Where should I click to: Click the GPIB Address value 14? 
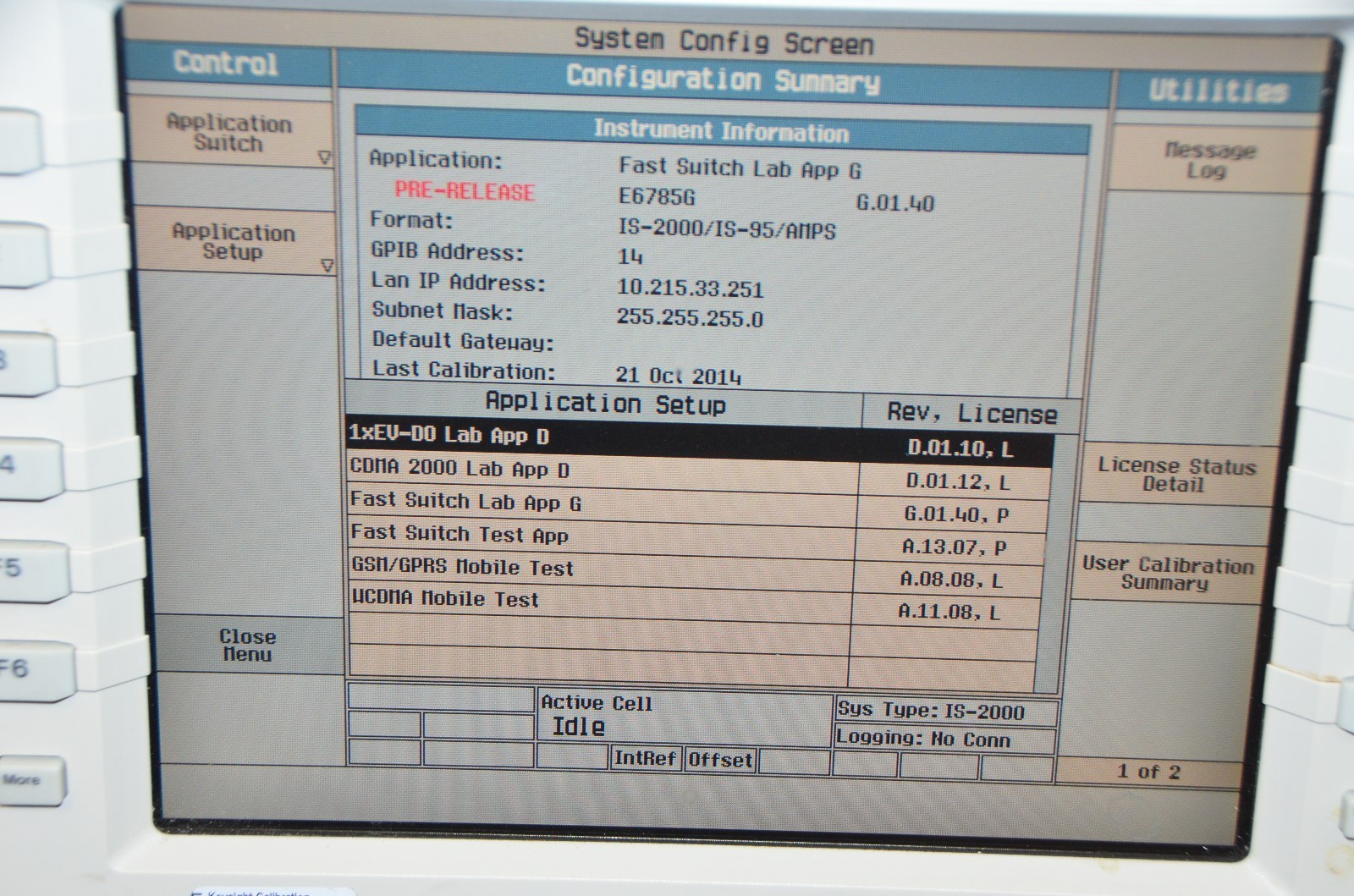tap(630, 256)
